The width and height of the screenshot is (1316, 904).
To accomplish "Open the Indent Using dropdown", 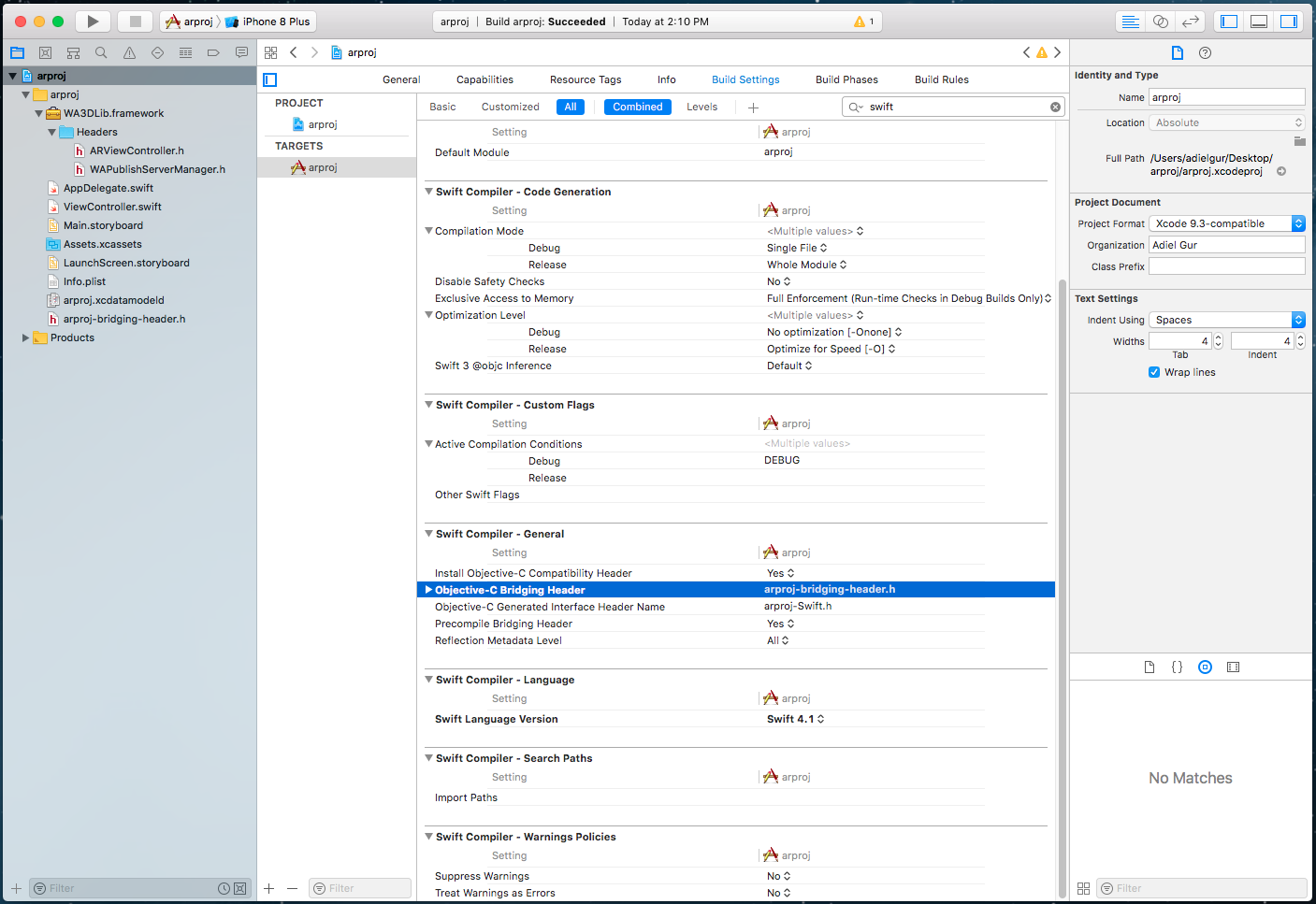I will [1226, 320].
